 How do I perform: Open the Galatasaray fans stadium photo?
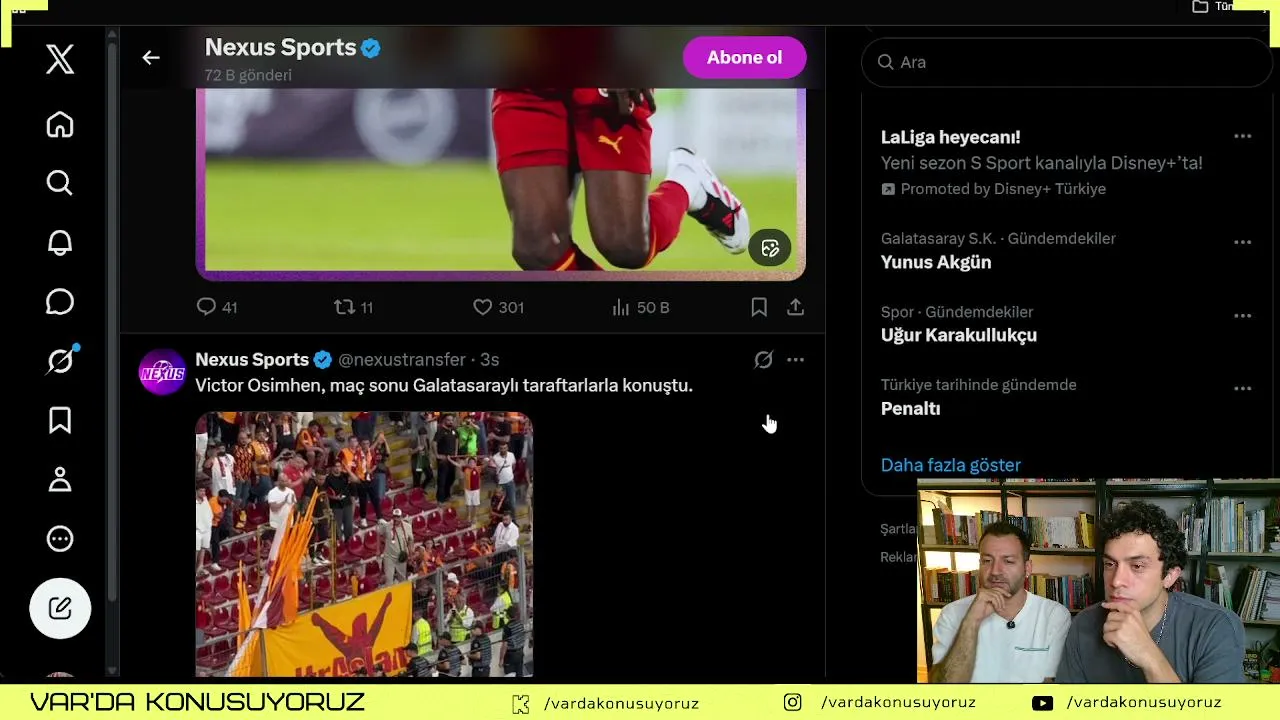(364, 545)
